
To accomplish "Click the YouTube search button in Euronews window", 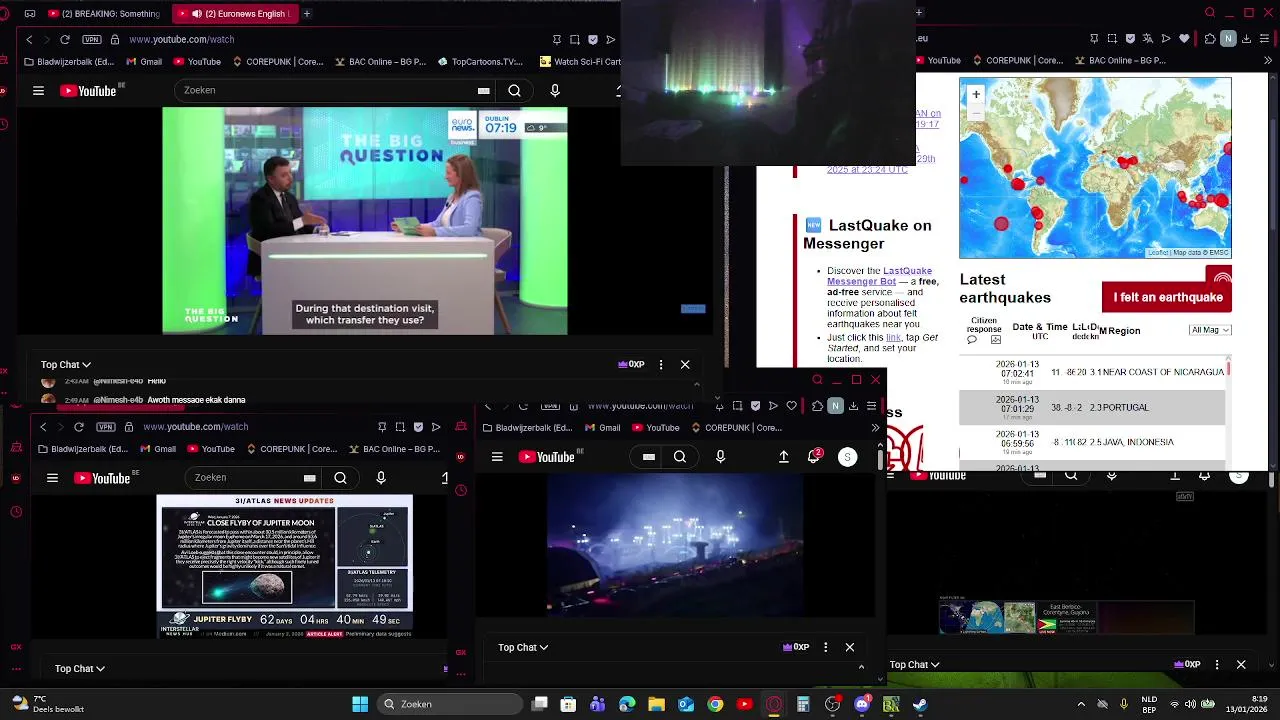I will (x=514, y=90).
